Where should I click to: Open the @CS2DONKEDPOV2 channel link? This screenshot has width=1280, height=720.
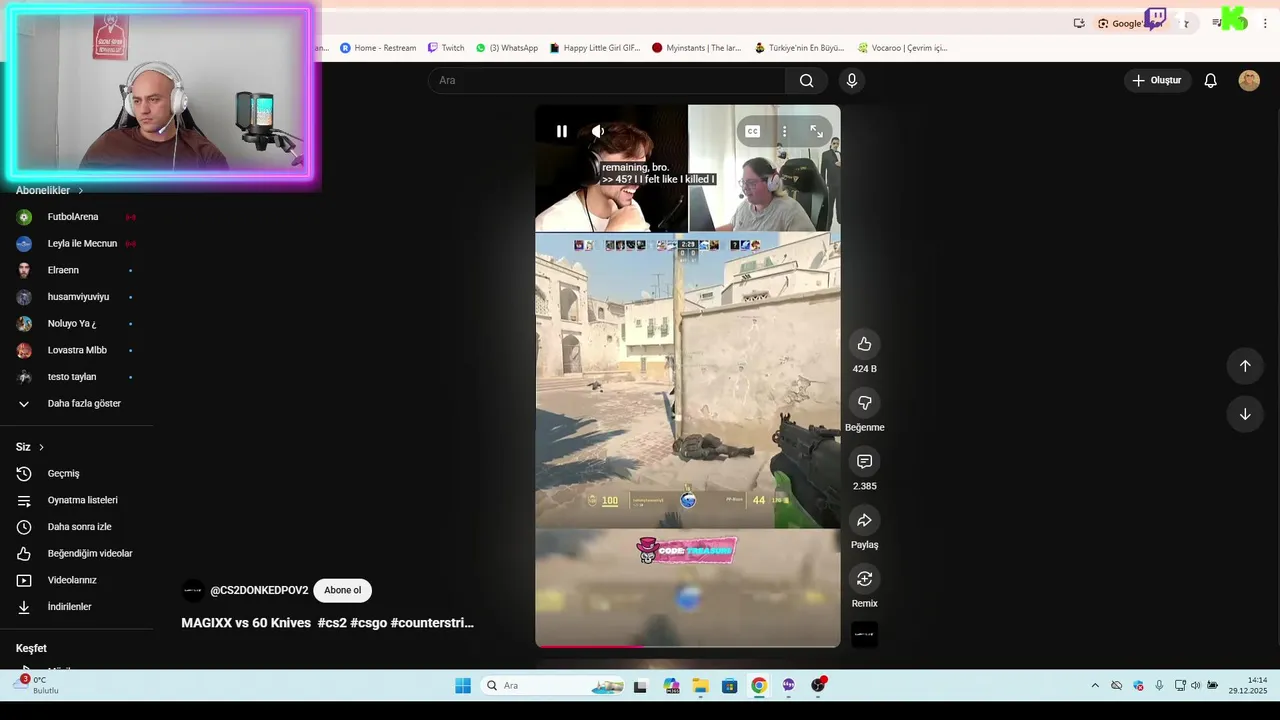click(259, 590)
